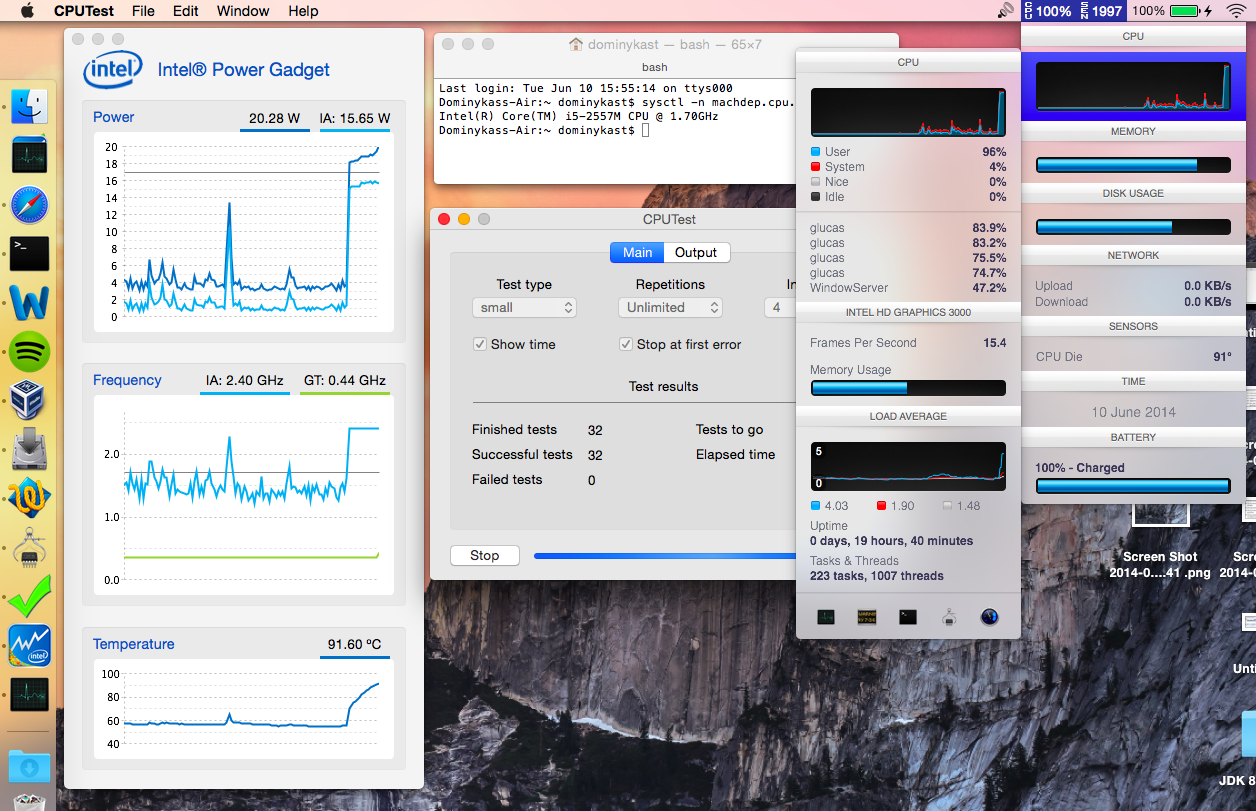Click the Memory usage bar in iStat panel
Viewport: 1256px width, 811px height.
(1133, 165)
